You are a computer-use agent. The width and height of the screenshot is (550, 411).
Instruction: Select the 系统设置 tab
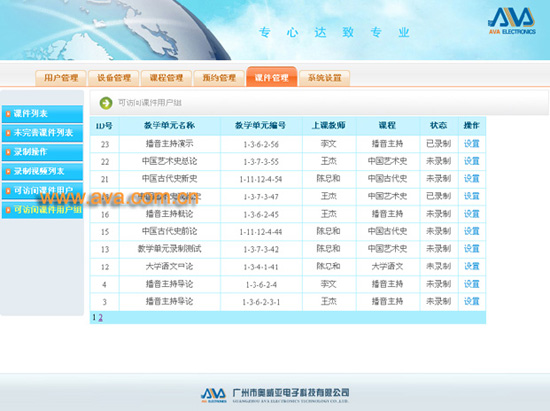[324, 78]
